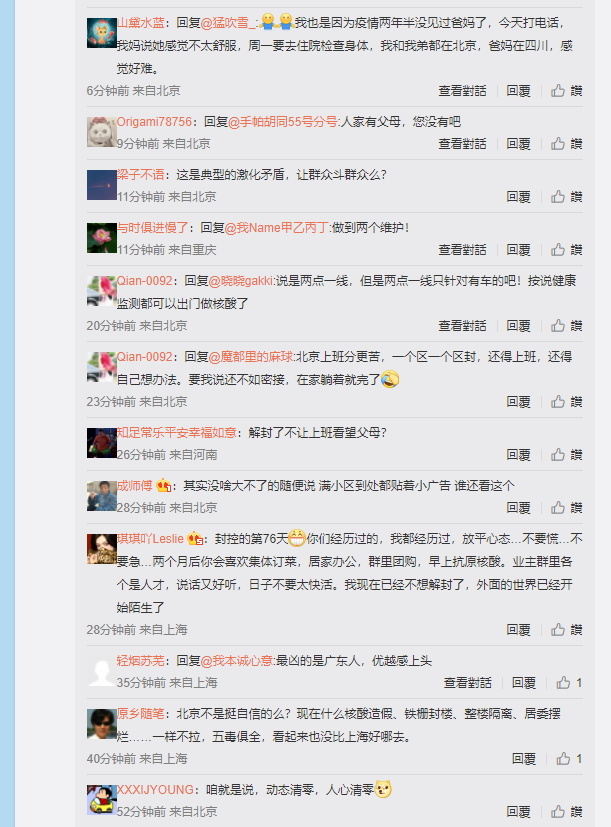This screenshot has height=827, width=611.
Task: Open Origami78756's profile avatar
Action: pos(101,132)
